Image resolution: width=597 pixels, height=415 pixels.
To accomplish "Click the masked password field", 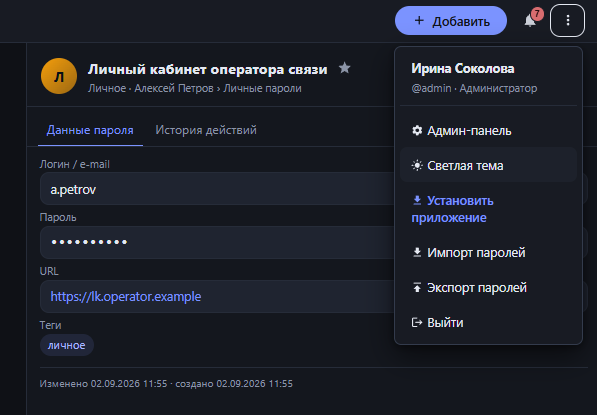I will (x=217, y=243).
